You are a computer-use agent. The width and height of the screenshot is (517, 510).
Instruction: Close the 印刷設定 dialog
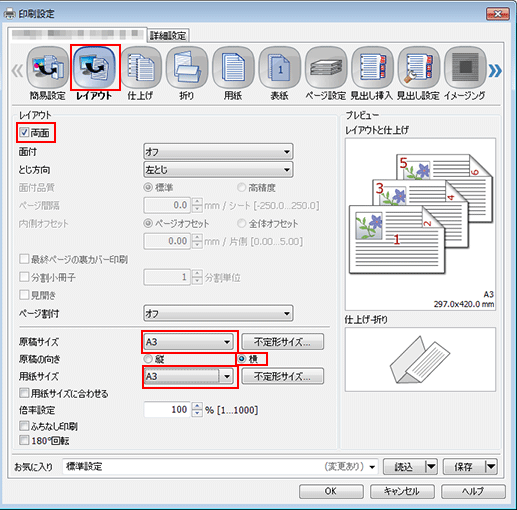point(498,14)
